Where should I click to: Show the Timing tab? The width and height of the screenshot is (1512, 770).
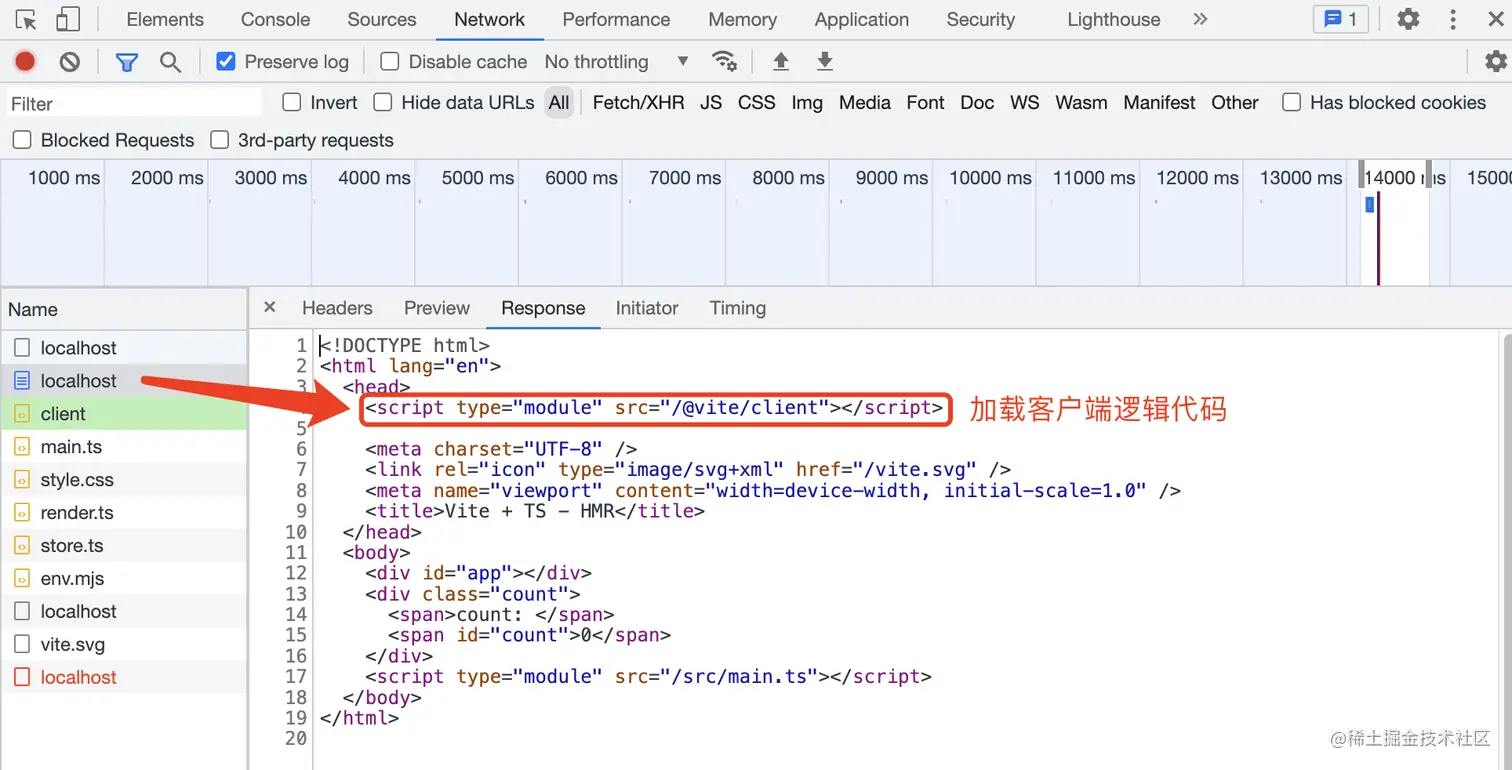[738, 308]
